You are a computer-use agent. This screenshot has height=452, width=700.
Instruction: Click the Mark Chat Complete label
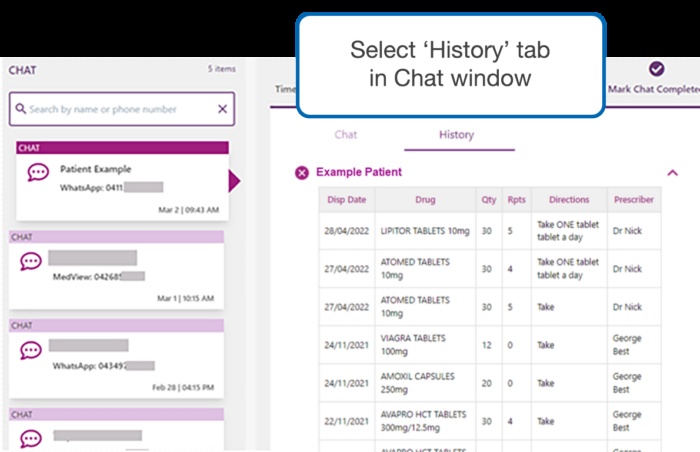(x=654, y=89)
